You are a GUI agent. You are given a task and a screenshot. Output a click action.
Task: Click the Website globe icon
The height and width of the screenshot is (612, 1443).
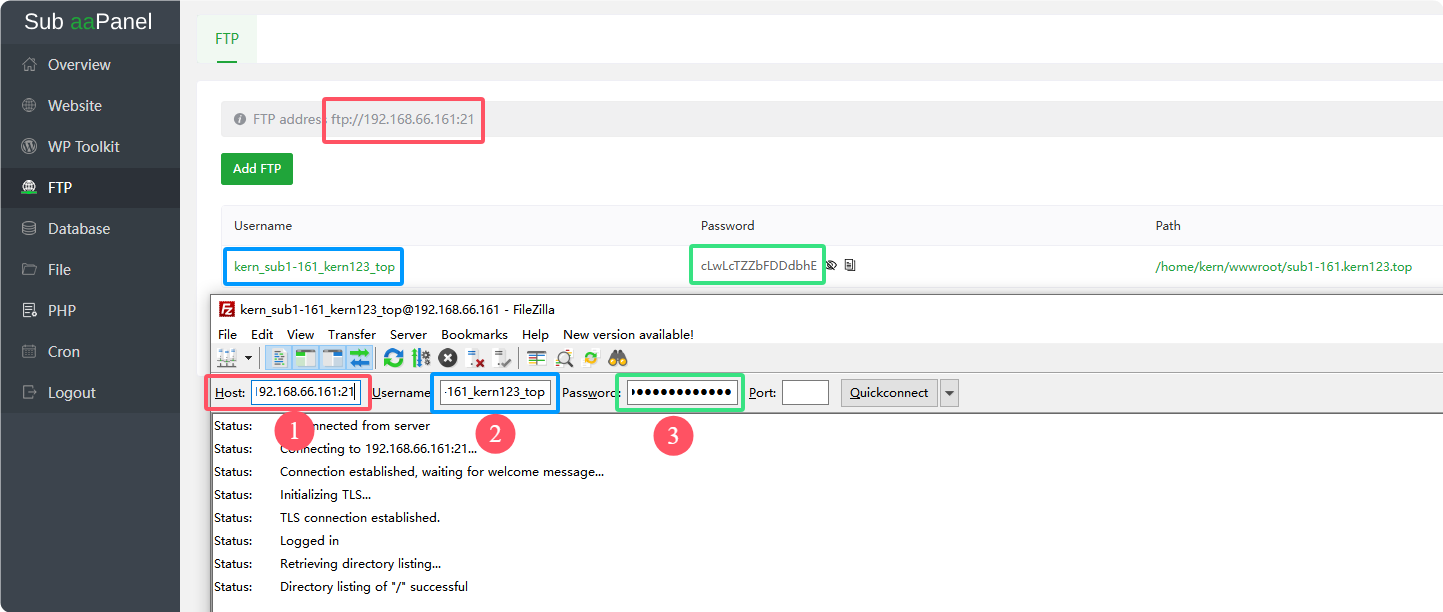(x=29, y=105)
